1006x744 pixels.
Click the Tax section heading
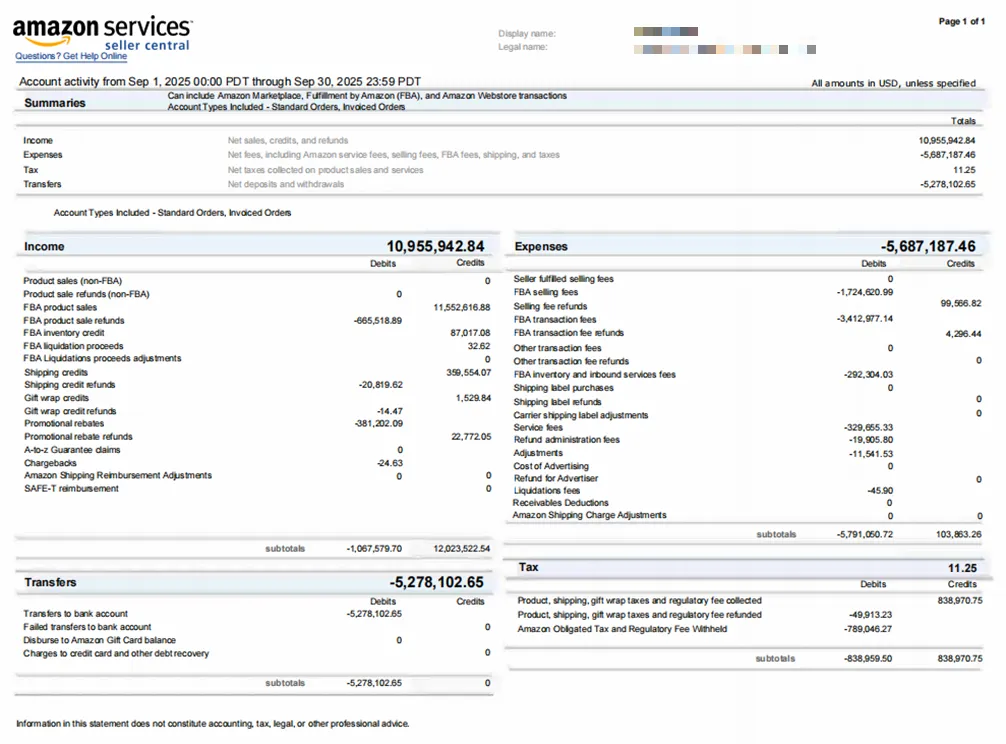coord(529,567)
